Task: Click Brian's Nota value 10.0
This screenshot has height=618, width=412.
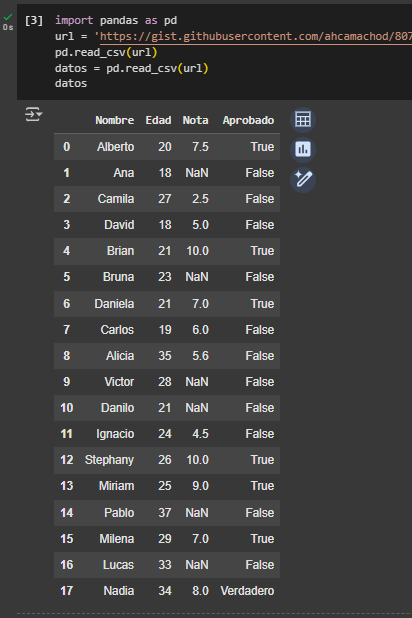Action: (x=198, y=251)
